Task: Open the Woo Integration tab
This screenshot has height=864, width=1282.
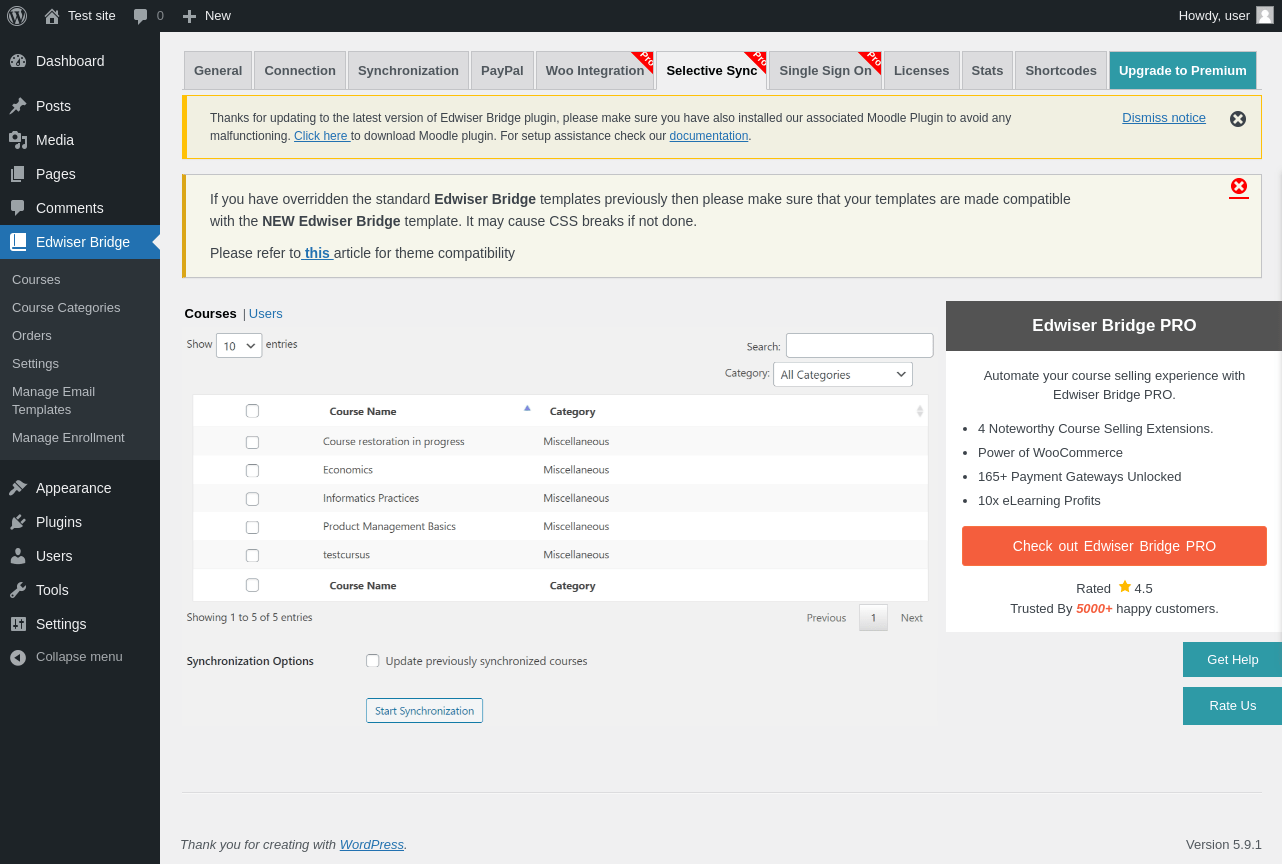Action: (595, 70)
